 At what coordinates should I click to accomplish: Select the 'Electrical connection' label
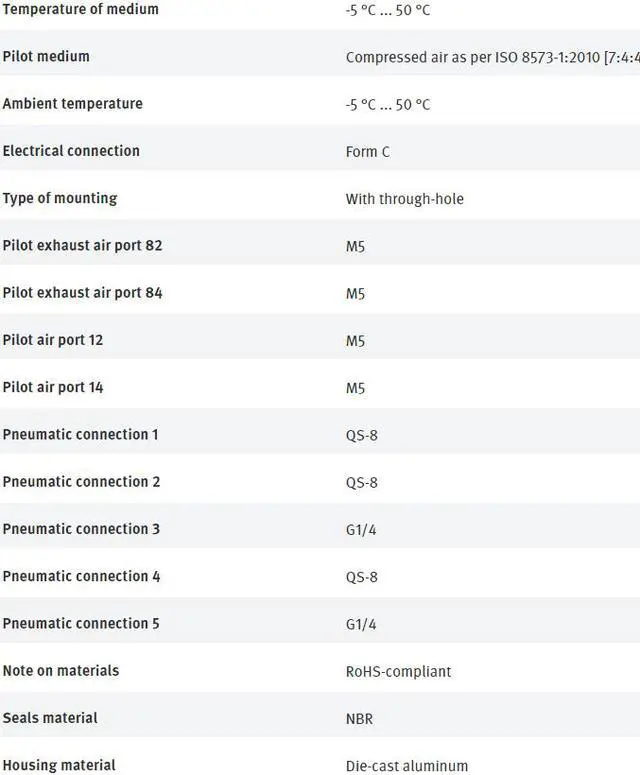click(x=71, y=151)
